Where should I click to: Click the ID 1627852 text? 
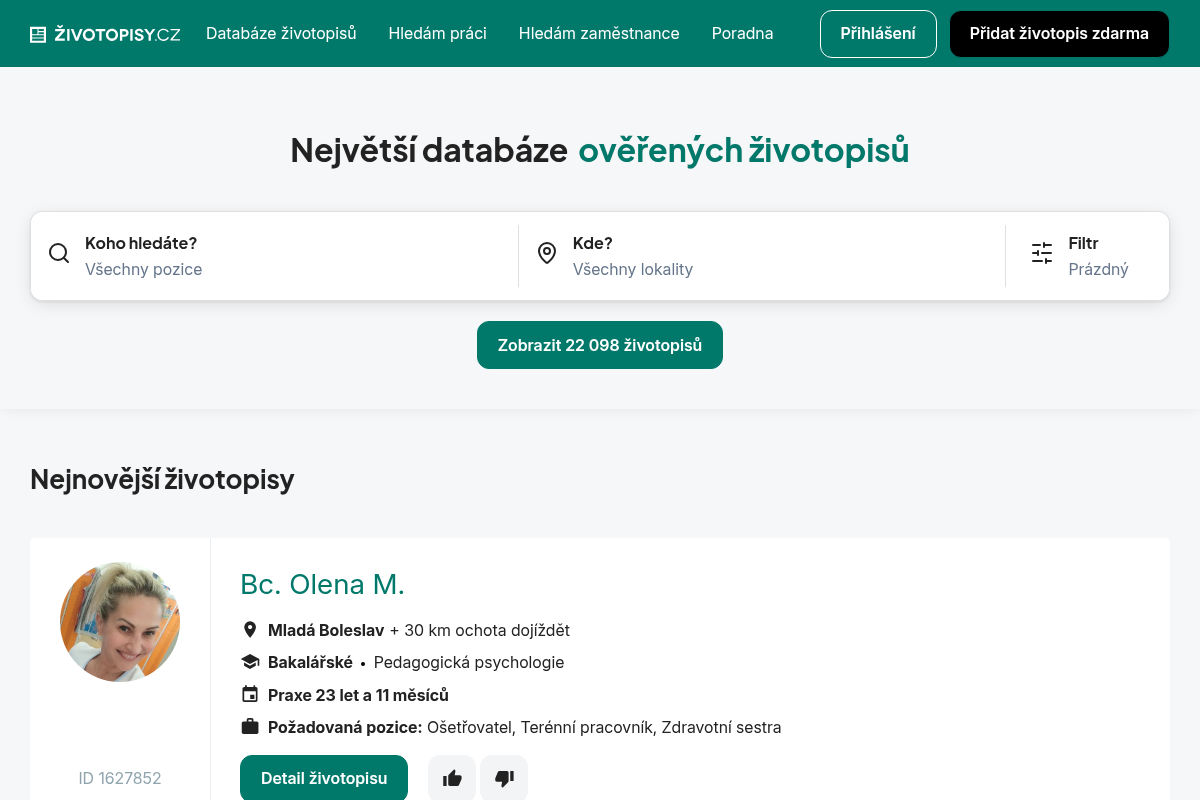(120, 778)
